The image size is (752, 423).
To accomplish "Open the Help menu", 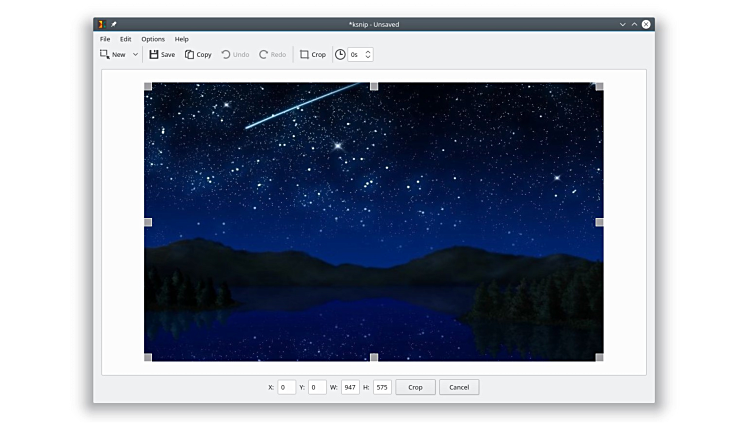I will [x=182, y=39].
